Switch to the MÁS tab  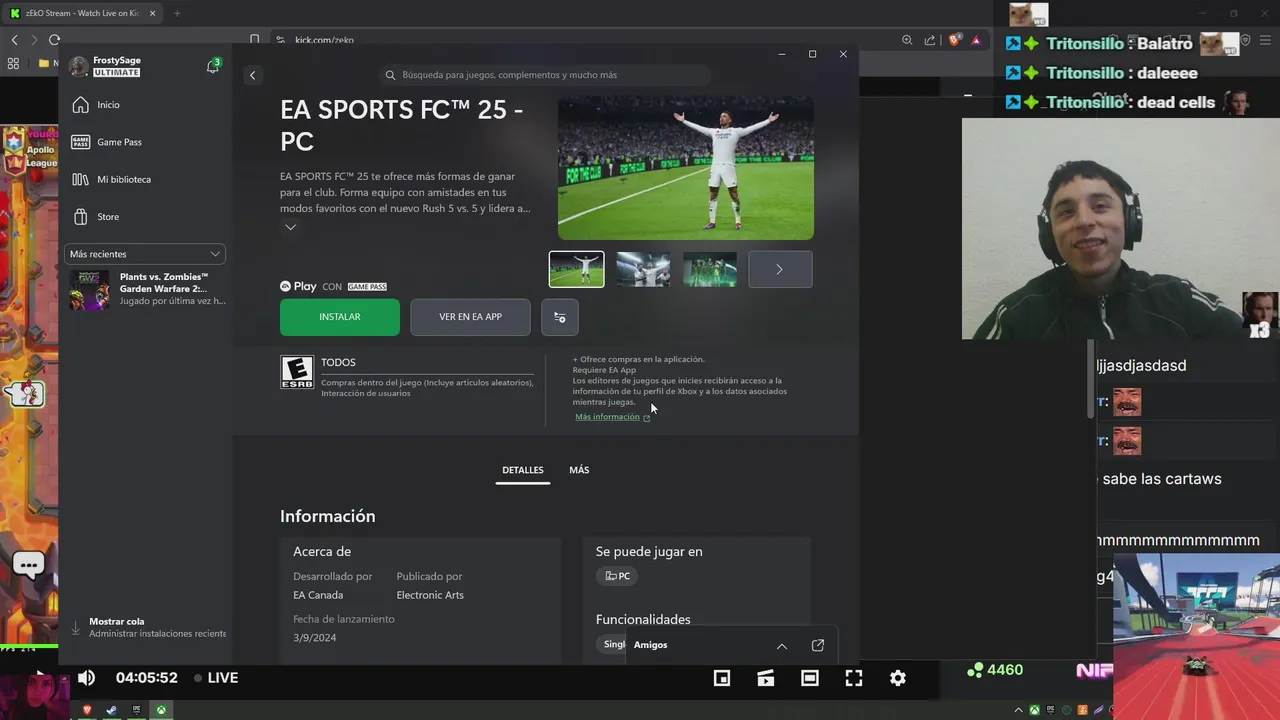(x=579, y=470)
